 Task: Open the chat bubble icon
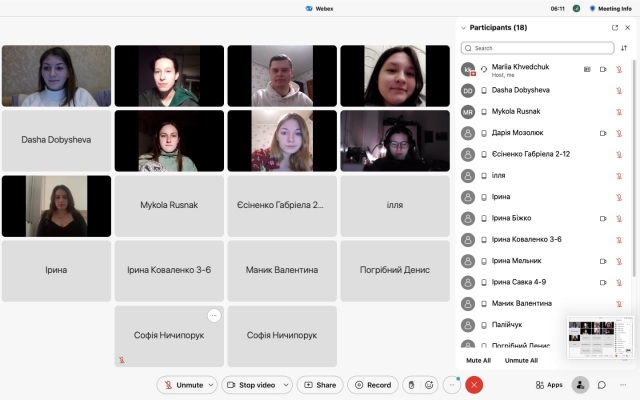tap(602, 385)
